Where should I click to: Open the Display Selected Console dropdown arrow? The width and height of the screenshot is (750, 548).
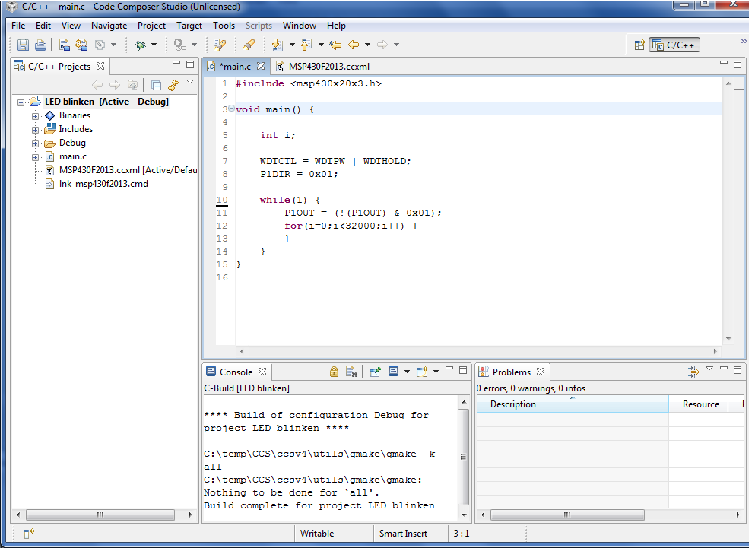[x=406, y=371]
